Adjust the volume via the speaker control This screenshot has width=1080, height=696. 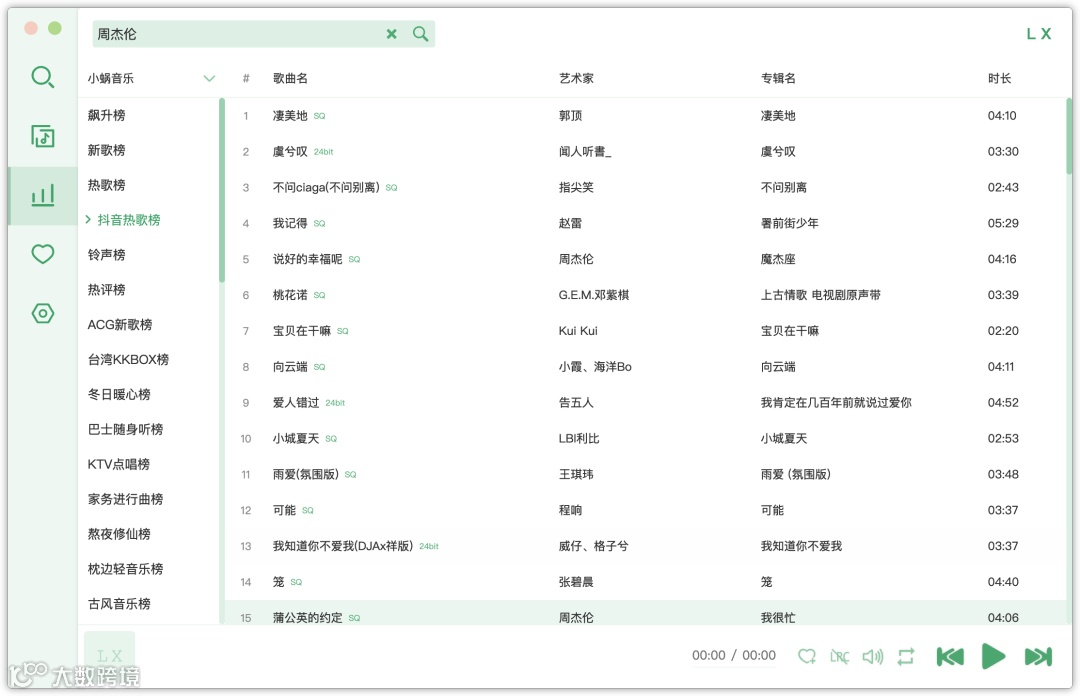pyautogui.click(x=873, y=656)
